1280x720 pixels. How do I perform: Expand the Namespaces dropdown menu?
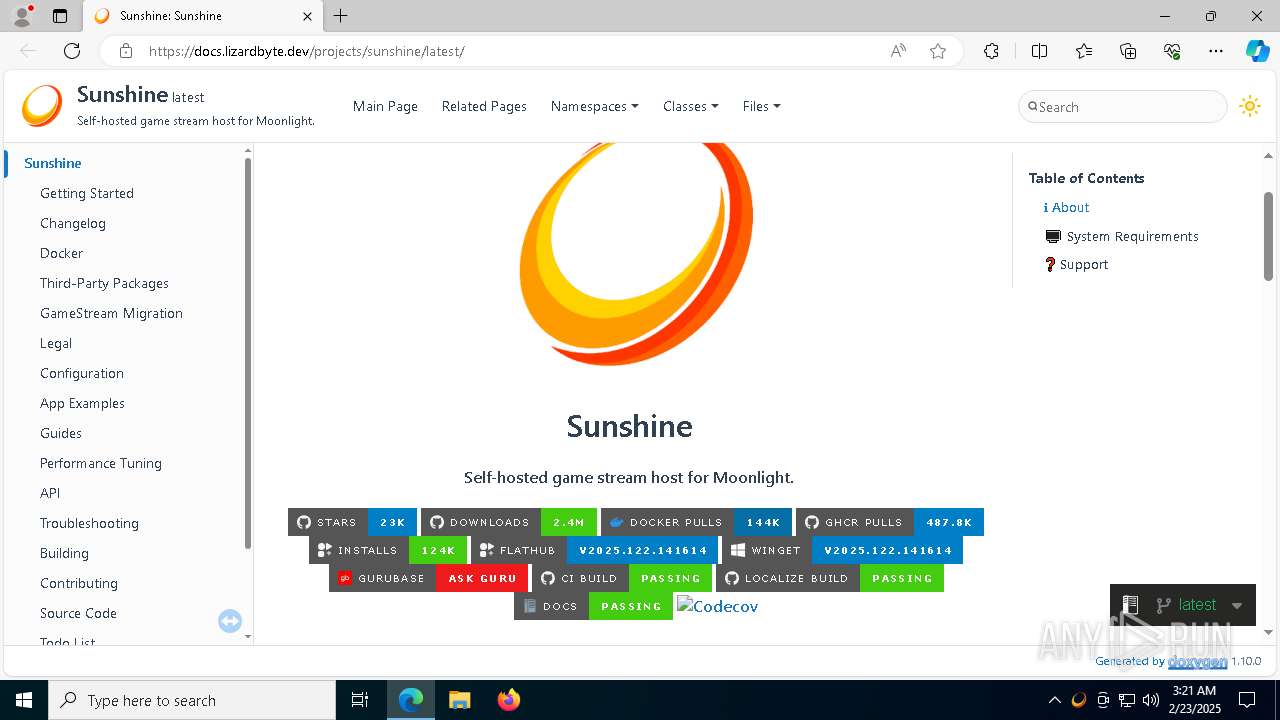tap(594, 106)
